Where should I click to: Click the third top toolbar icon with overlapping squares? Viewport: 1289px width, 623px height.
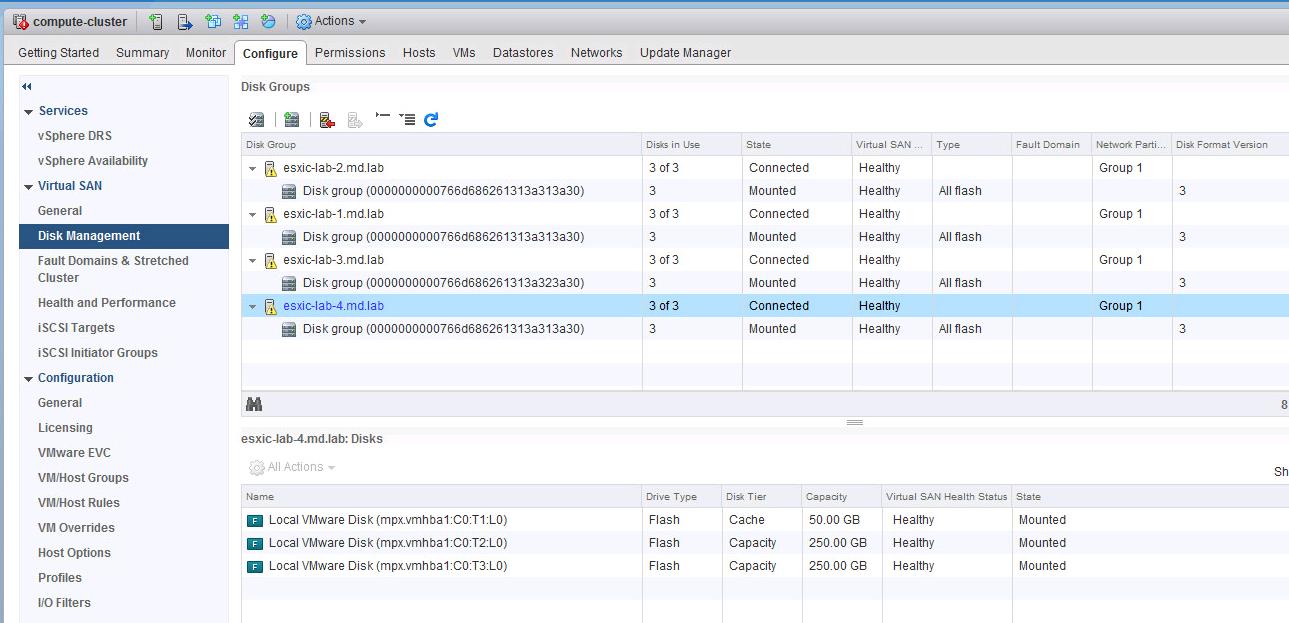213,21
